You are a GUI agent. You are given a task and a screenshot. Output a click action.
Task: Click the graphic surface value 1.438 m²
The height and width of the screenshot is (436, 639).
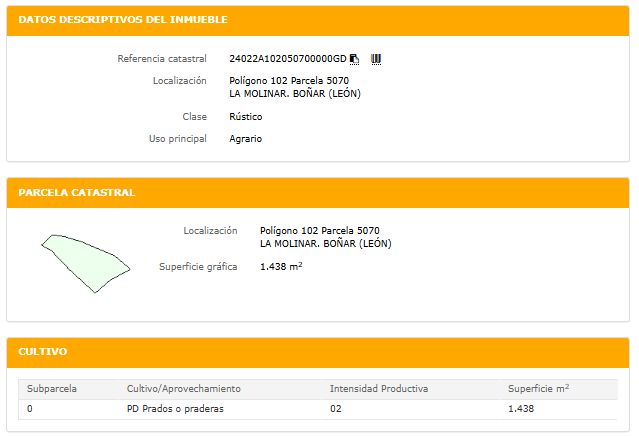coord(281,267)
